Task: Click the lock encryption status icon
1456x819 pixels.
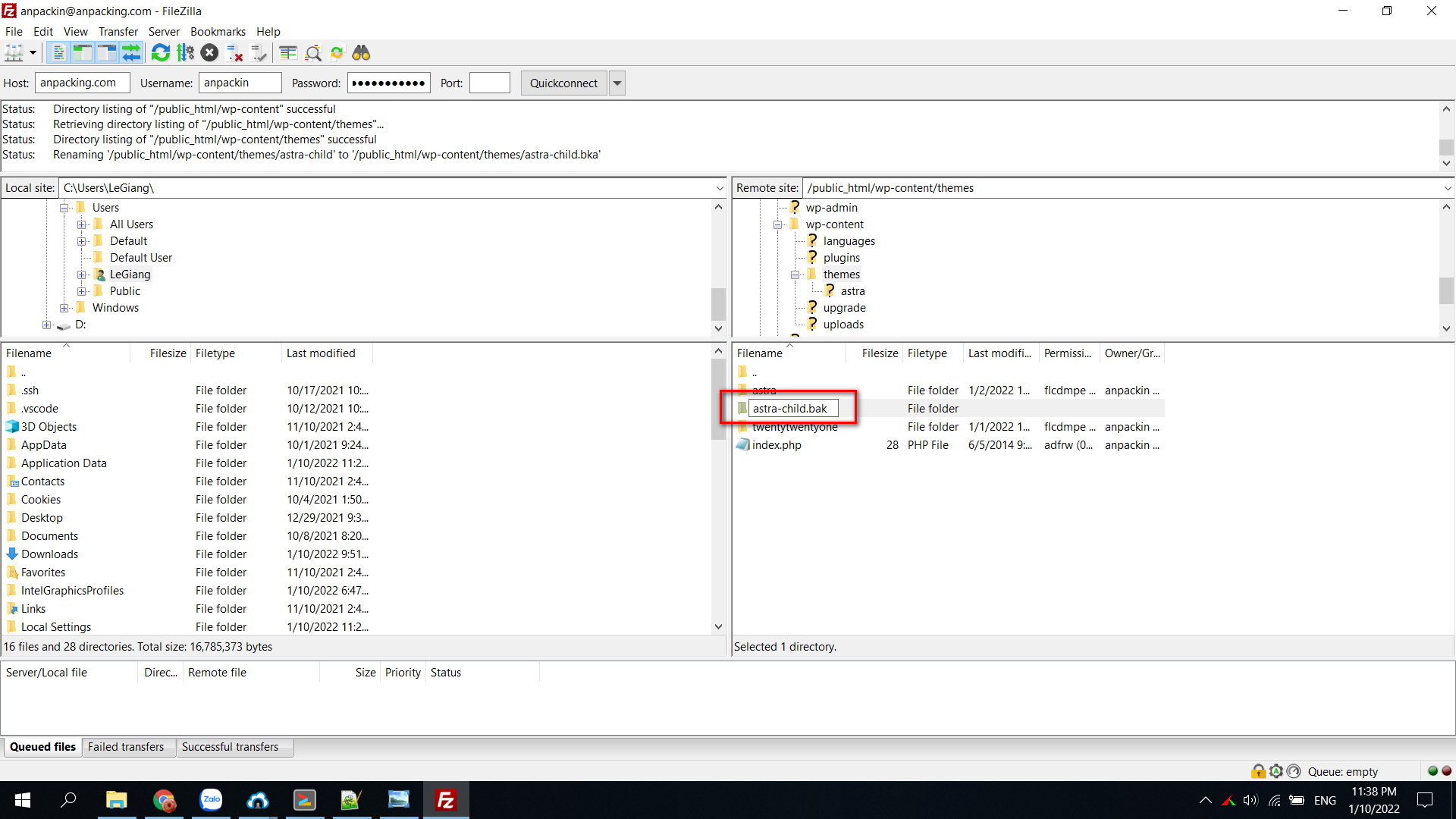Action: tap(1258, 771)
